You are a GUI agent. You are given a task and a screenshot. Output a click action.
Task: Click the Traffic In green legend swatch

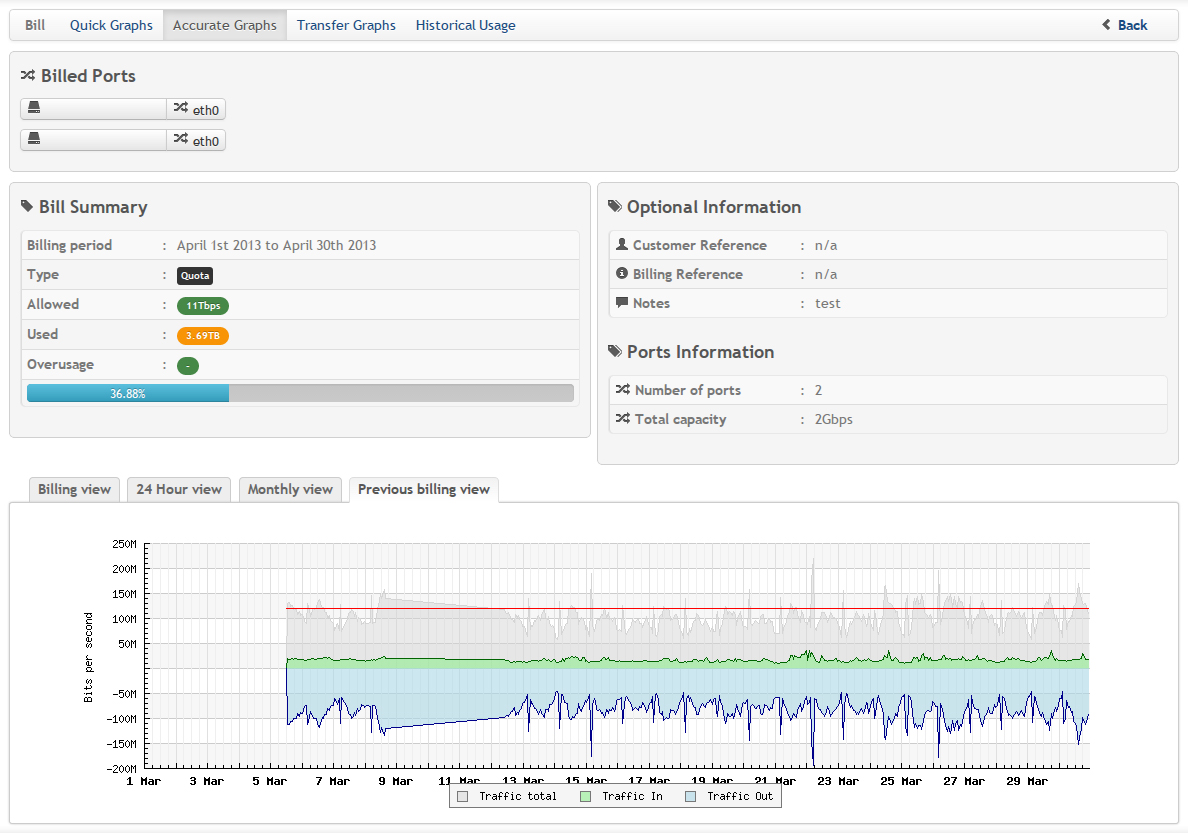[586, 796]
